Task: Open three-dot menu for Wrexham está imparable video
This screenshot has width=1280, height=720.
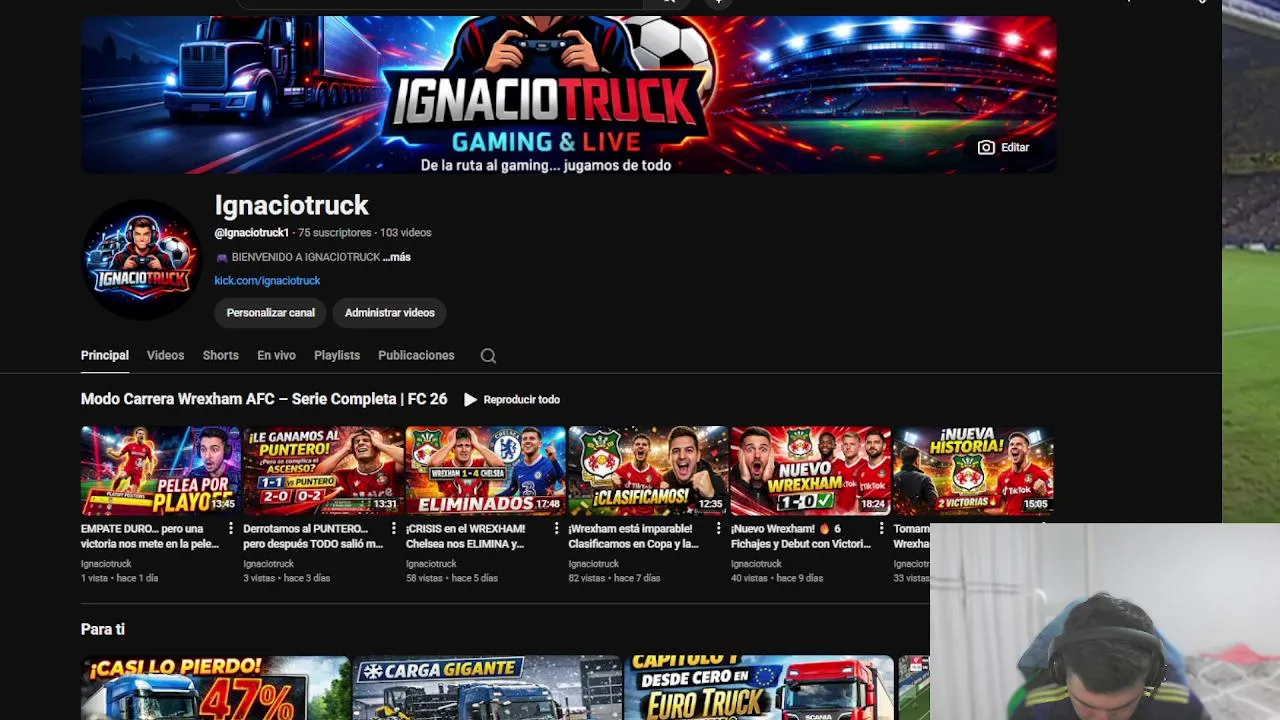Action: (718, 529)
